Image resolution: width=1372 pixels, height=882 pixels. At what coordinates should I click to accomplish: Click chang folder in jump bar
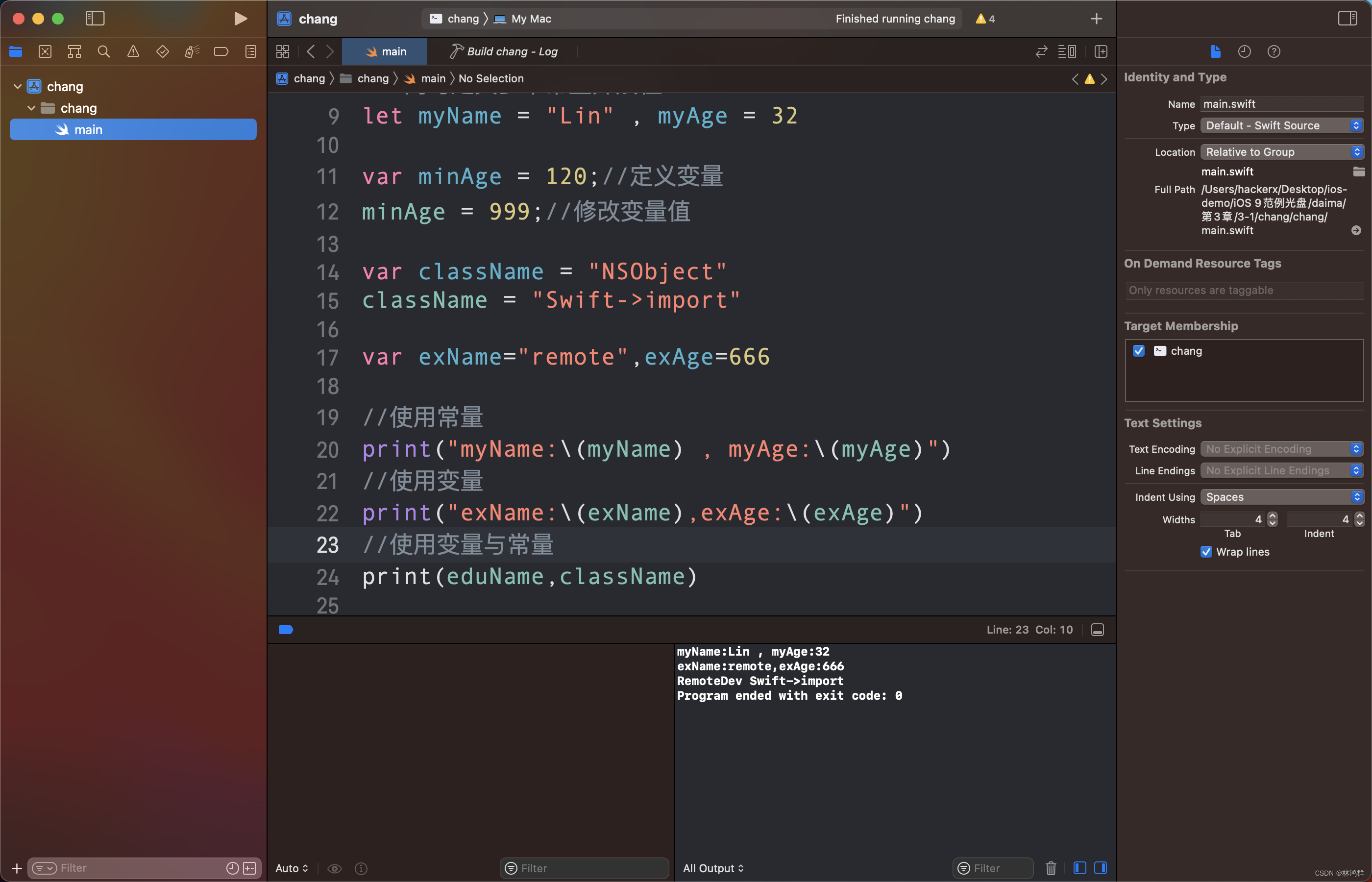pos(364,78)
